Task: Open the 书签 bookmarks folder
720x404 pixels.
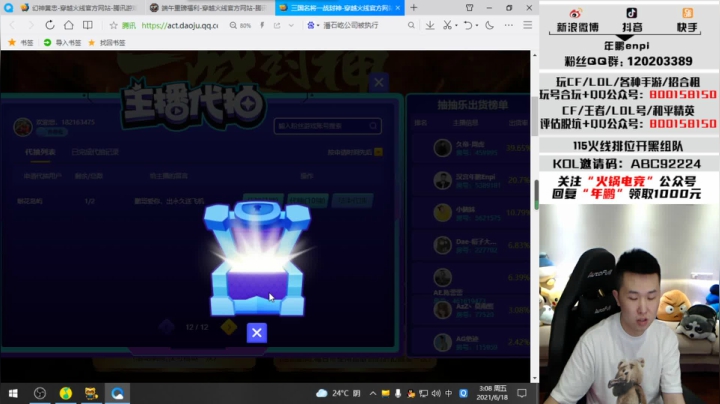Action: 21,43
